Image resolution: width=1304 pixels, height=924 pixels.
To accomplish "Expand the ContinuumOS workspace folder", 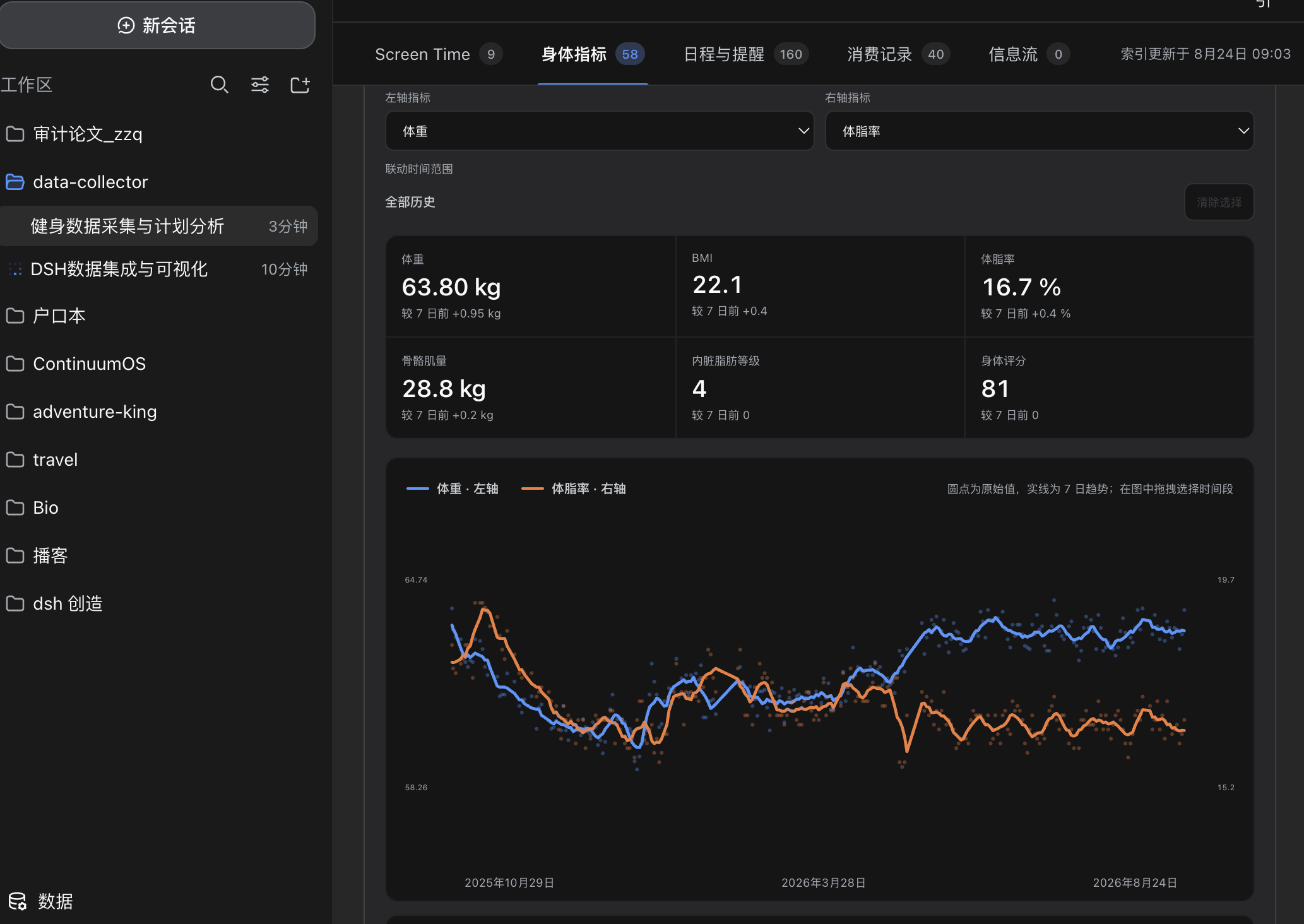I will (x=158, y=364).
